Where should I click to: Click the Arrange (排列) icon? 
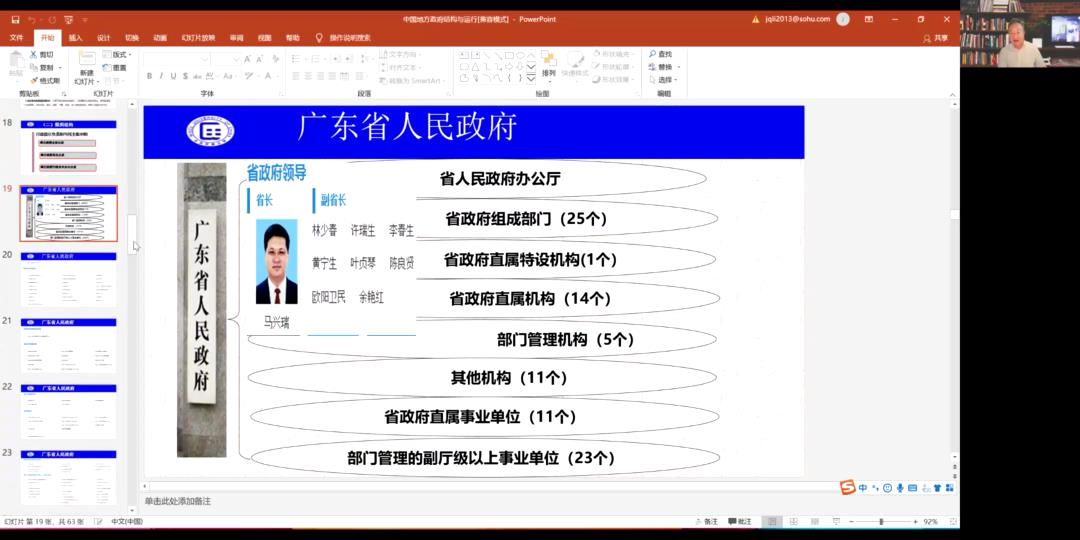coord(548,59)
